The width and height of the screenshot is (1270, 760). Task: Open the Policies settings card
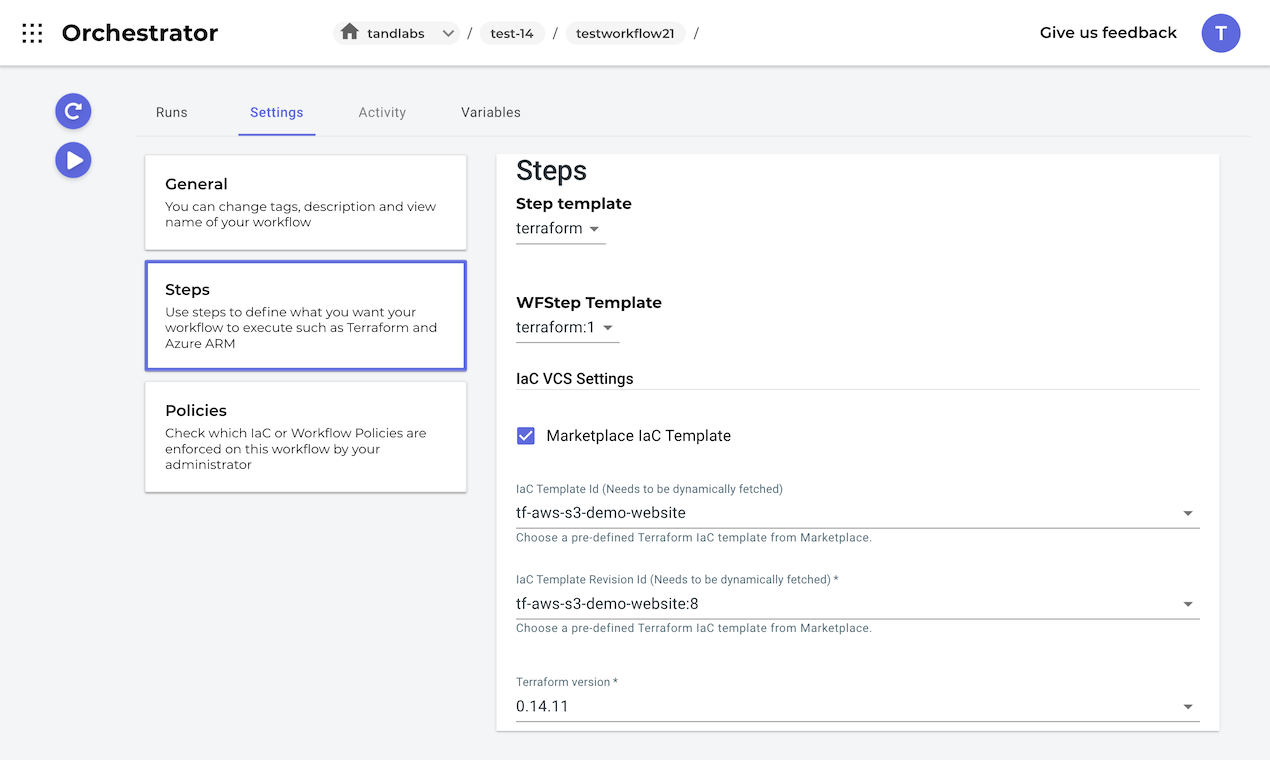306,437
